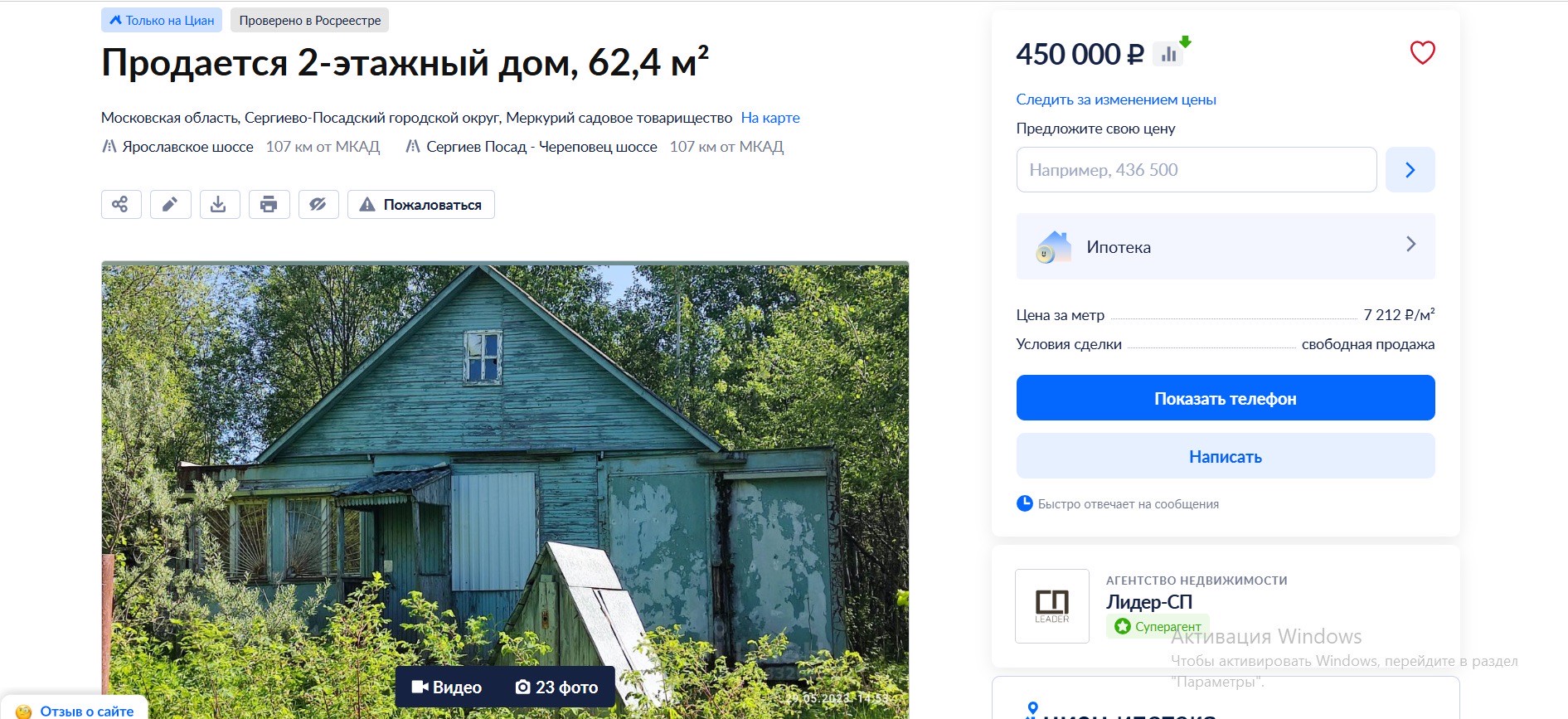Add the listing to favorites with the heart icon

click(1422, 53)
